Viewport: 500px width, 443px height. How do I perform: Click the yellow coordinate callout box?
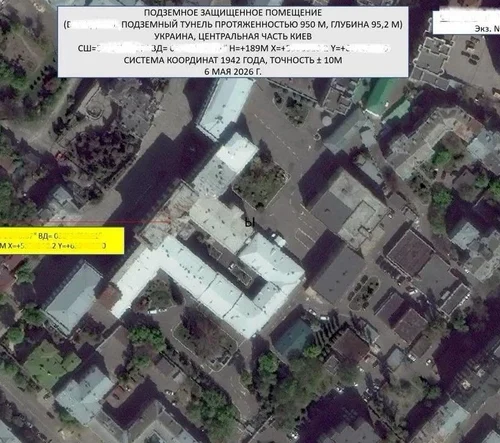coord(62,241)
